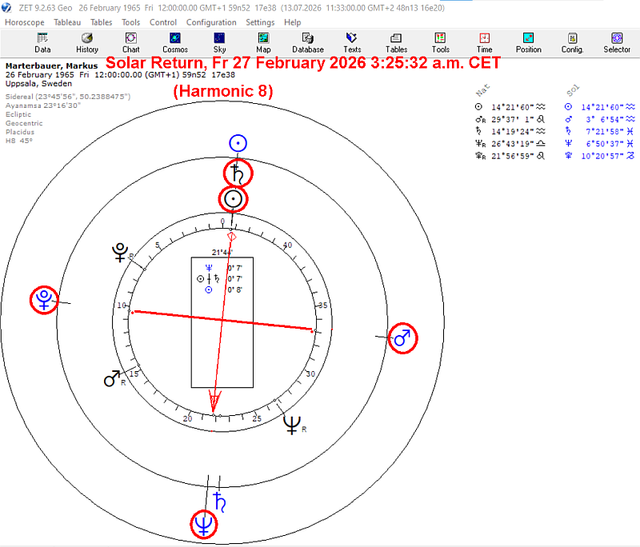Screen dimensions: 640x547
Task: Open the Control menu
Action: click(163, 22)
